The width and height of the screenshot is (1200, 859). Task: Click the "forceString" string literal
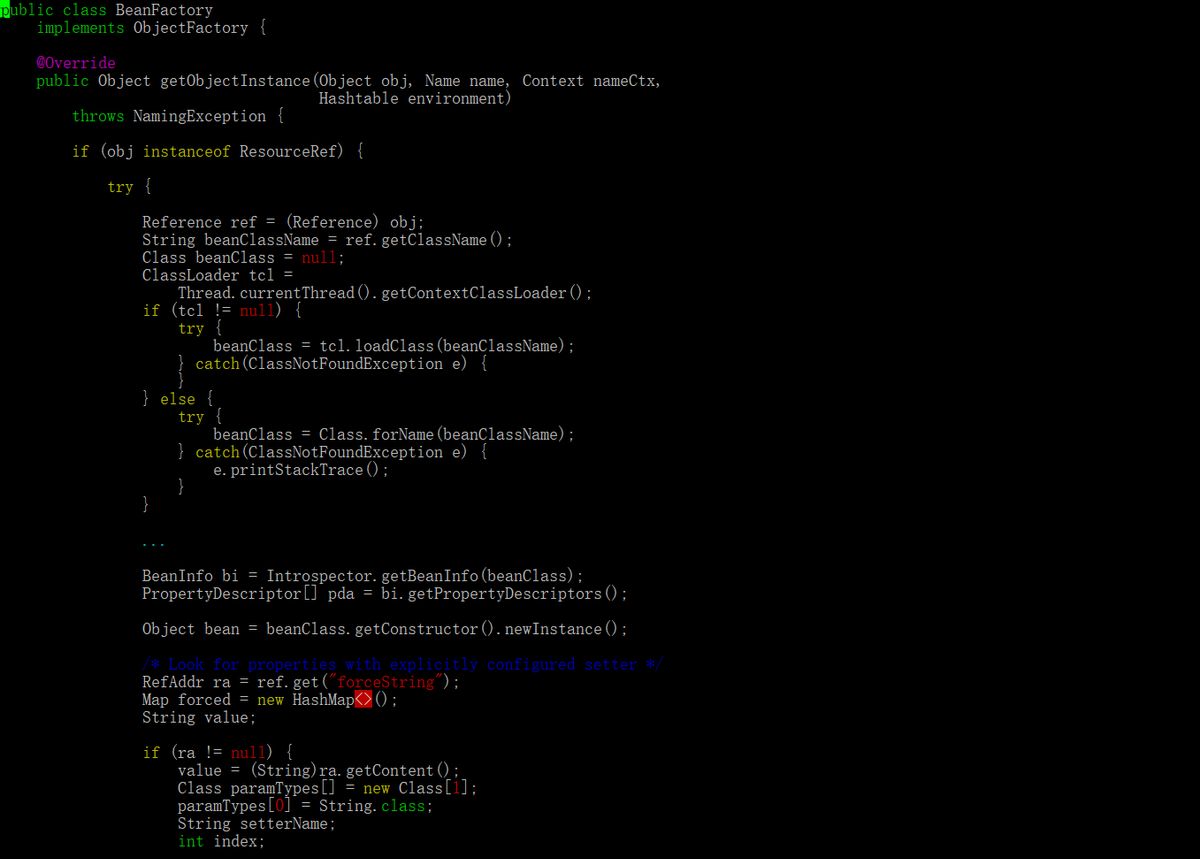tap(384, 682)
